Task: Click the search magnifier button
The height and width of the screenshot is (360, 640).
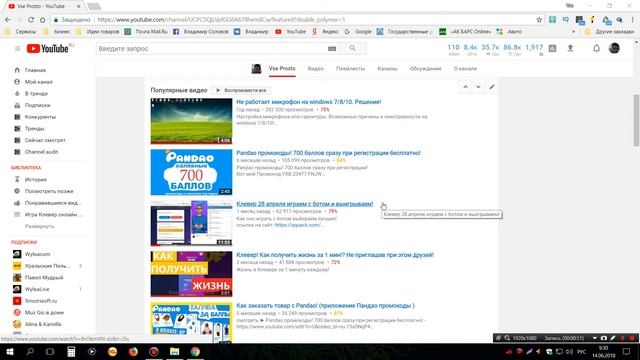Action: click(353, 48)
